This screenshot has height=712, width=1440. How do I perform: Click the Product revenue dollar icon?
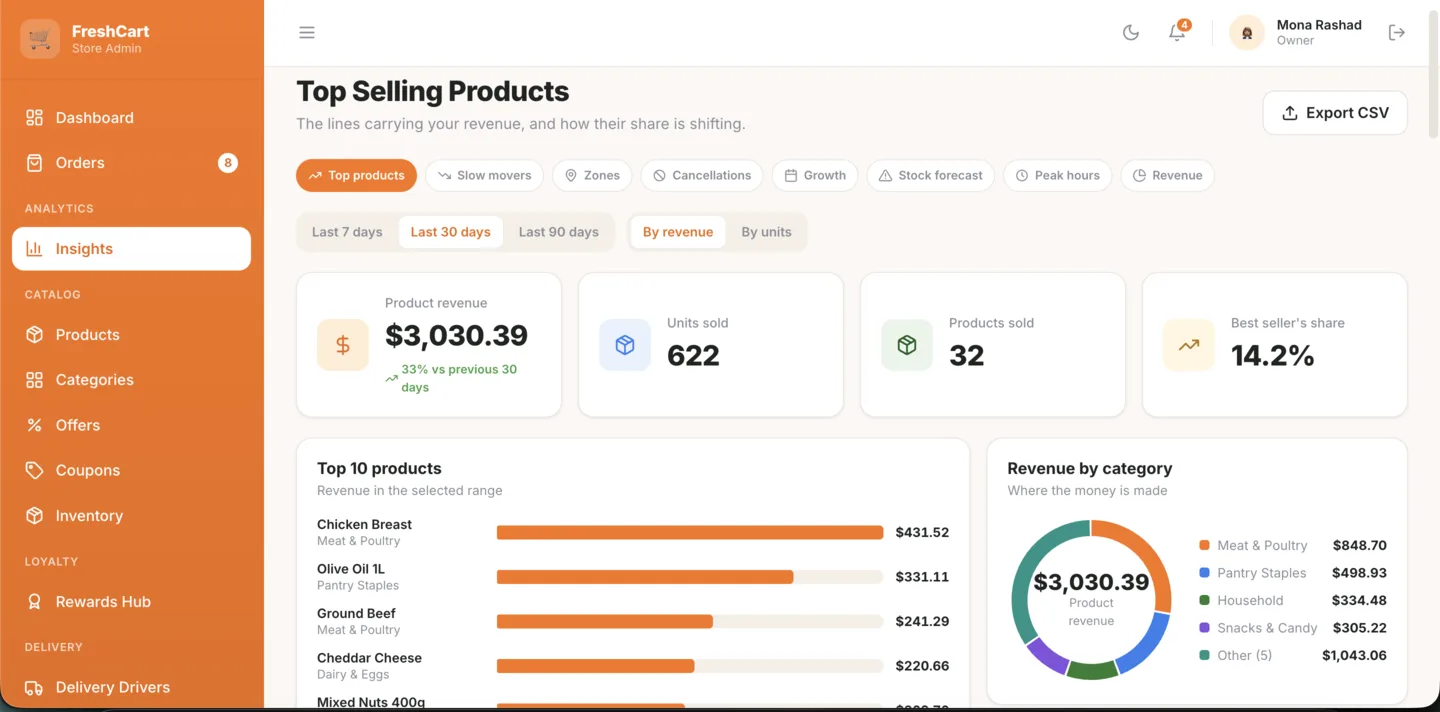pos(343,345)
